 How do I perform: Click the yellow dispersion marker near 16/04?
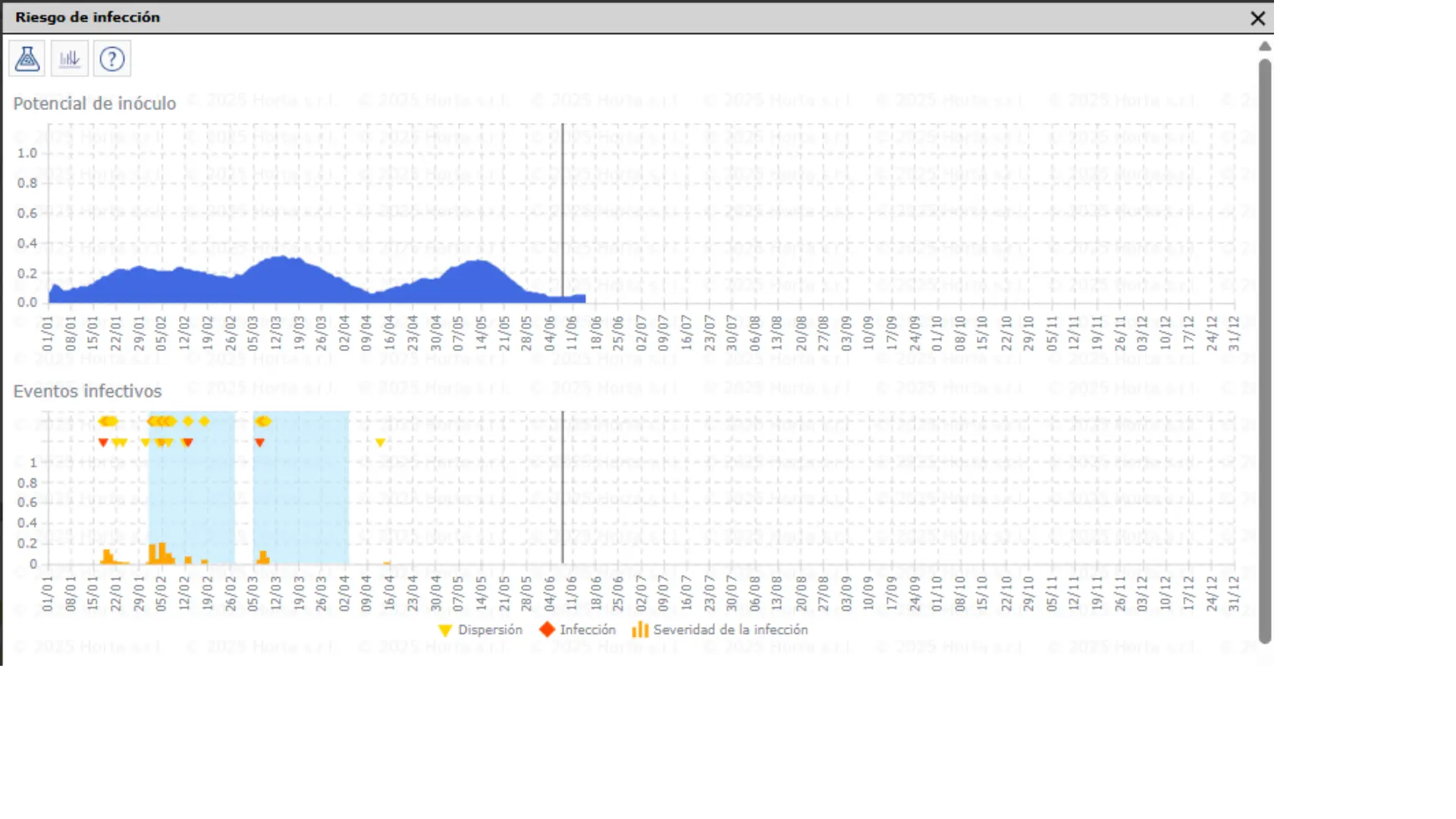click(381, 442)
